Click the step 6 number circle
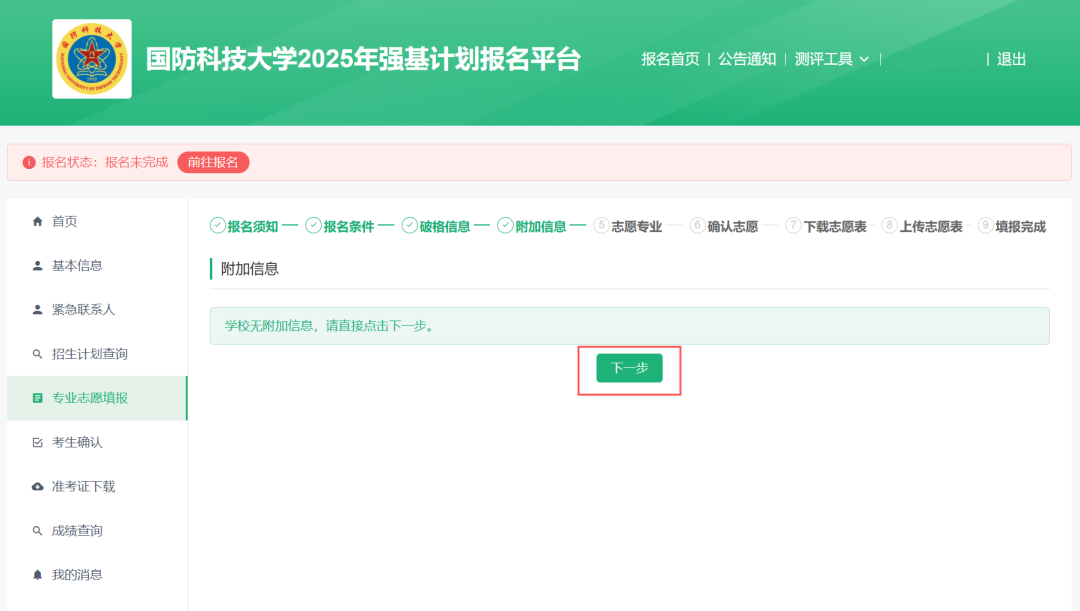The width and height of the screenshot is (1080, 611). coord(697,225)
